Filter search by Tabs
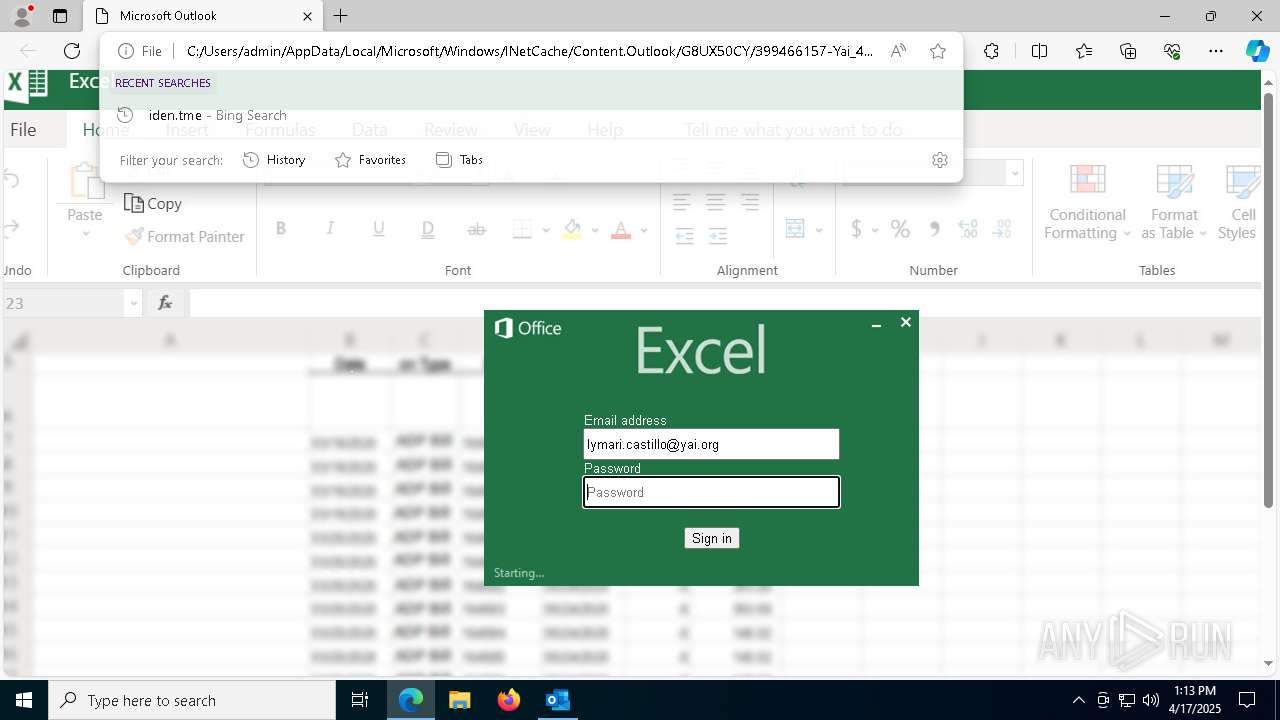The width and height of the screenshot is (1280, 720). coord(460,160)
